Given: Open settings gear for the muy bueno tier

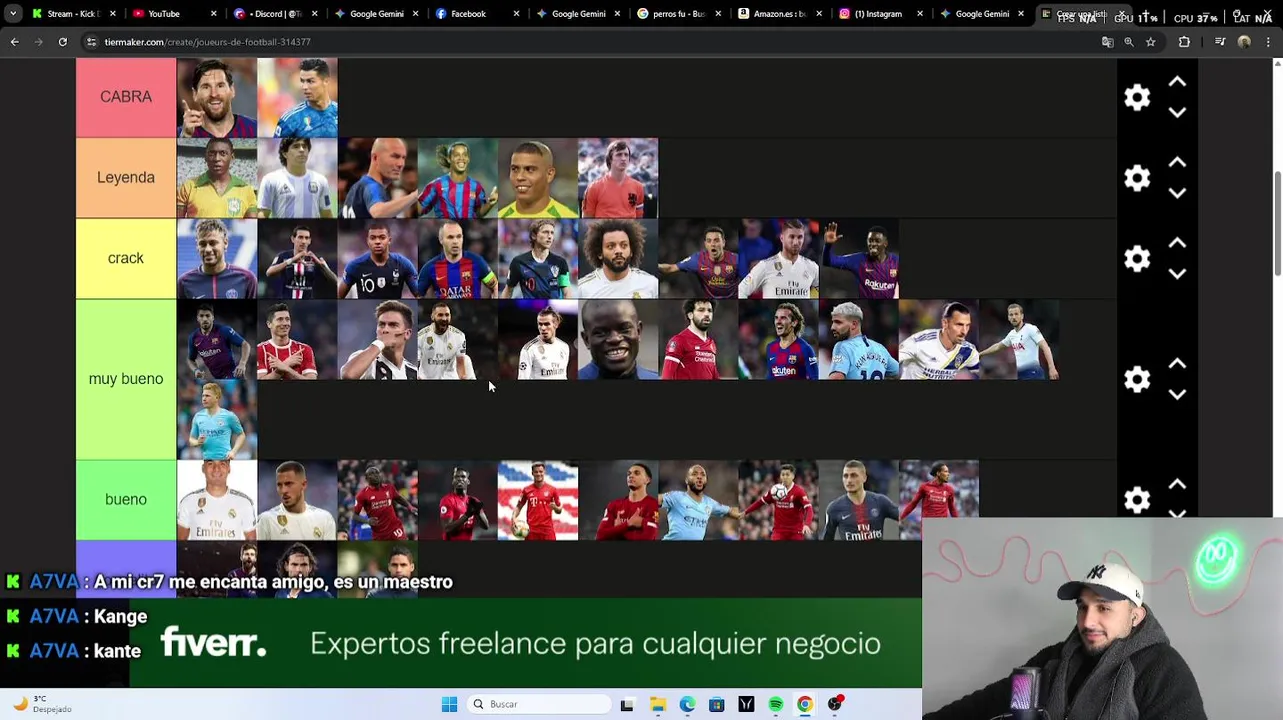Looking at the screenshot, I should 1137,379.
